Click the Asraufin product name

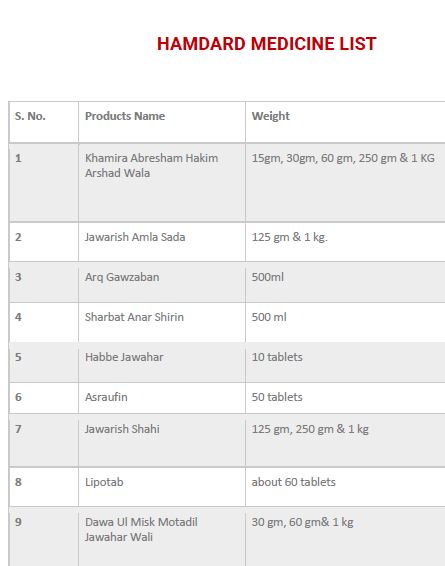(x=106, y=397)
